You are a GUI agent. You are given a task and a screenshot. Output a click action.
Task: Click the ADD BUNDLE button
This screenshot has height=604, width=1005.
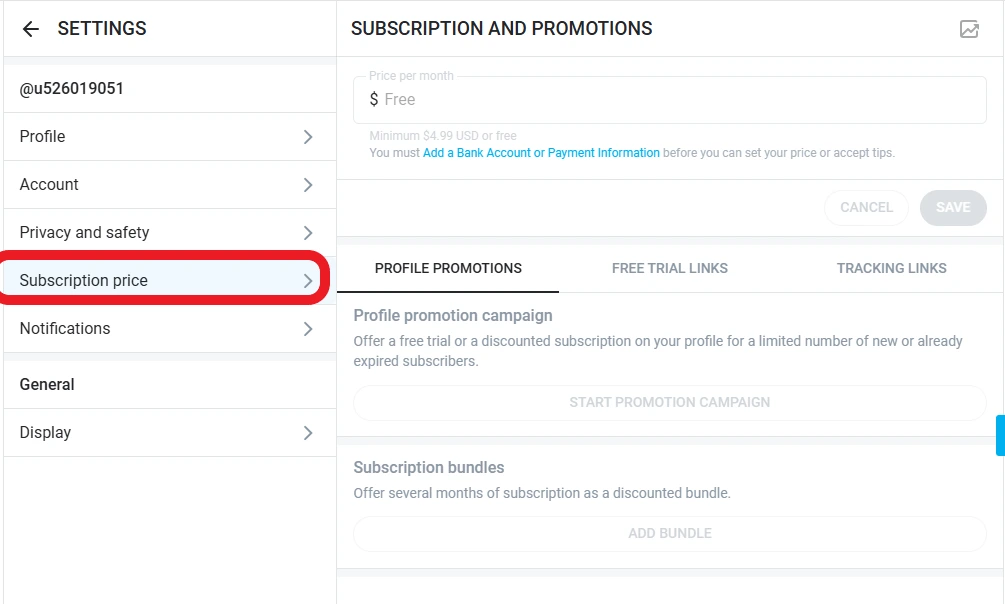point(669,533)
